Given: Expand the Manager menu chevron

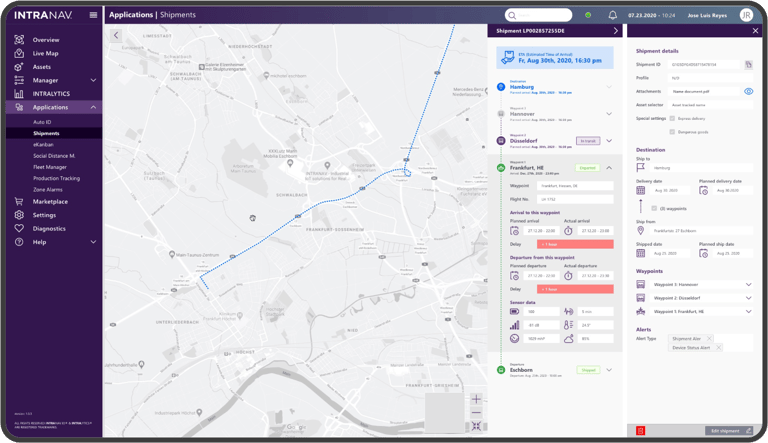Looking at the screenshot, I should pos(93,80).
